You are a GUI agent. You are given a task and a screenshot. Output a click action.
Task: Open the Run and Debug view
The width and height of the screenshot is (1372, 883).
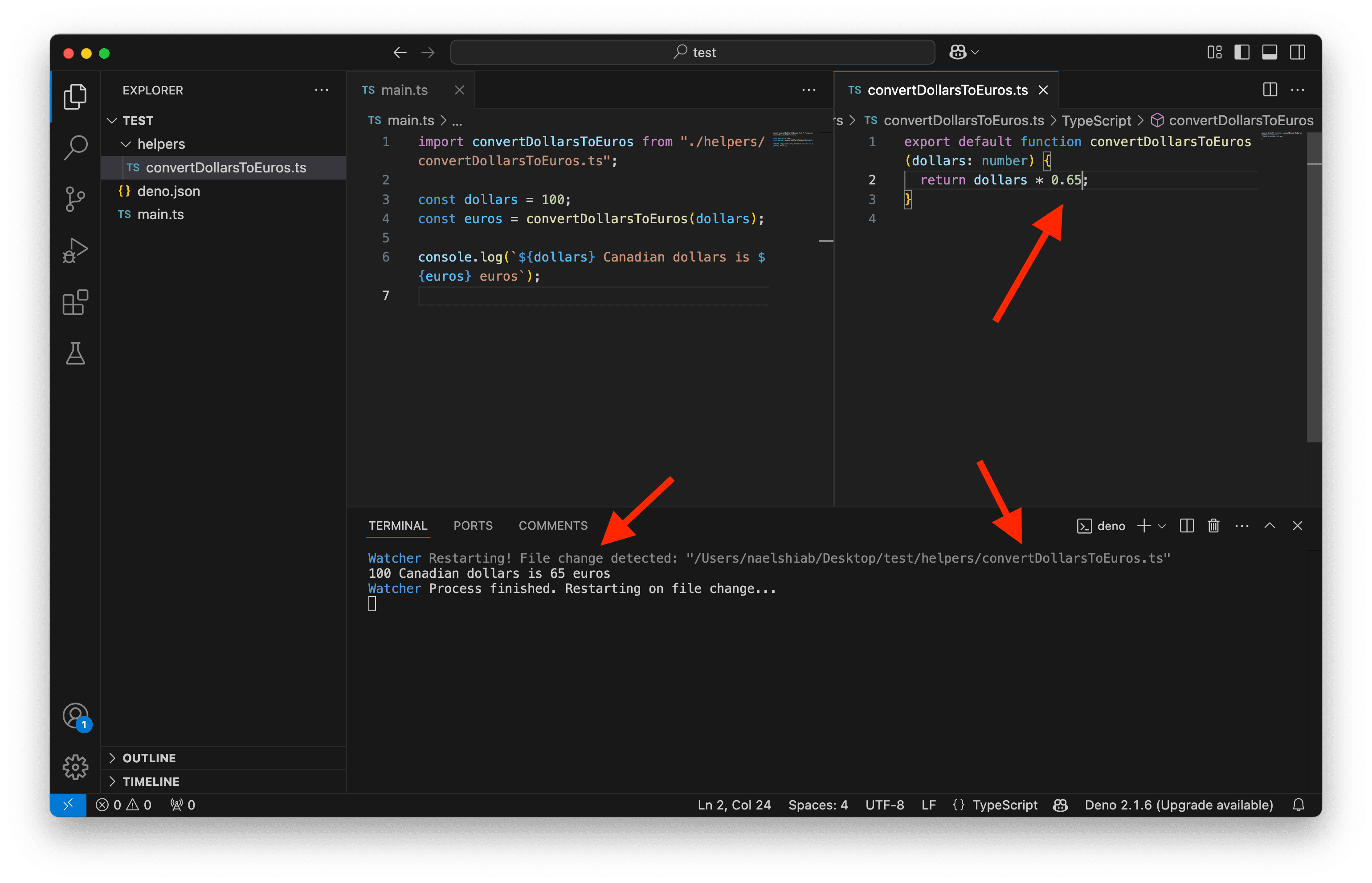click(x=75, y=250)
